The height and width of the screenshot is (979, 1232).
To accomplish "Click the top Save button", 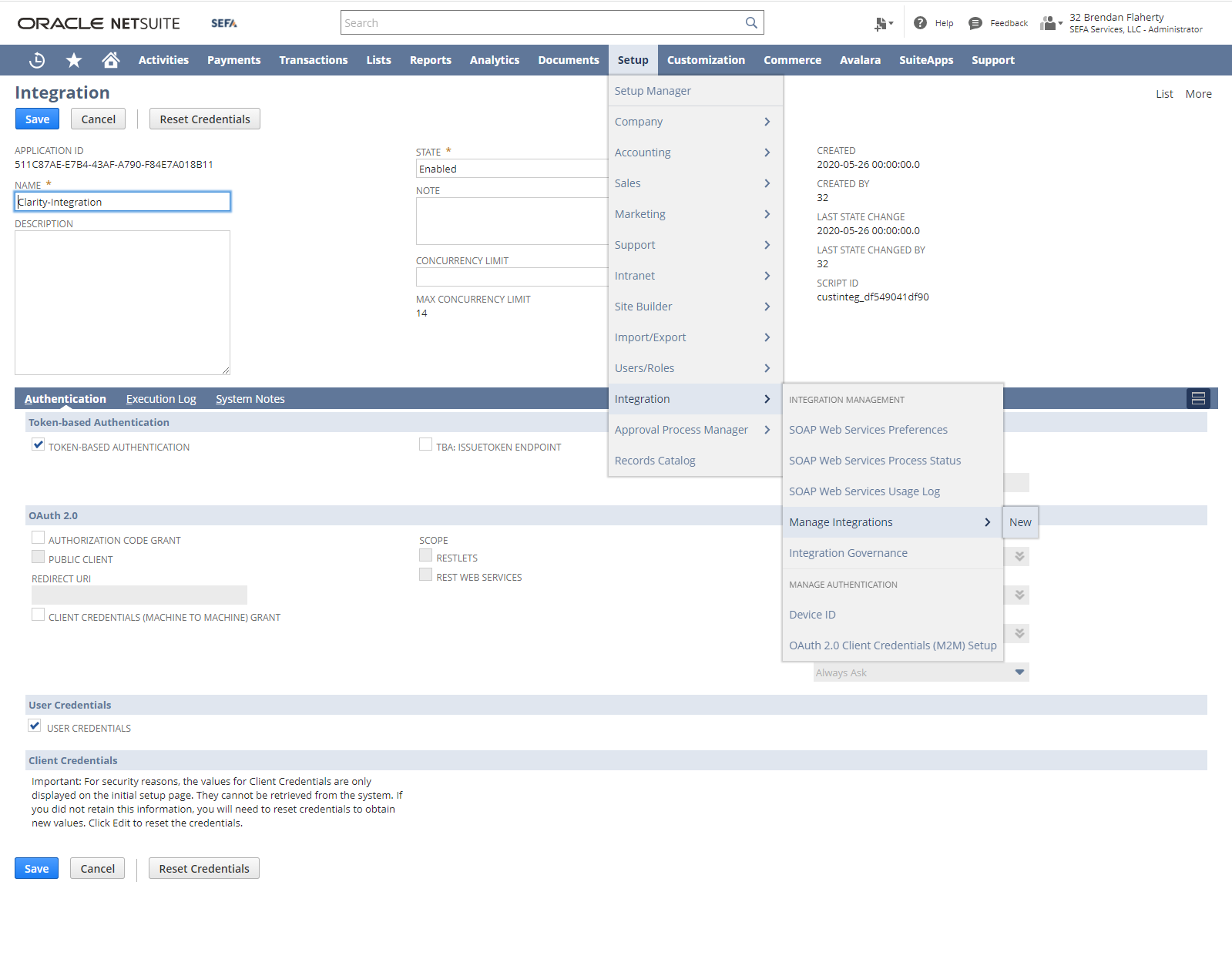I will click(x=37, y=119).
